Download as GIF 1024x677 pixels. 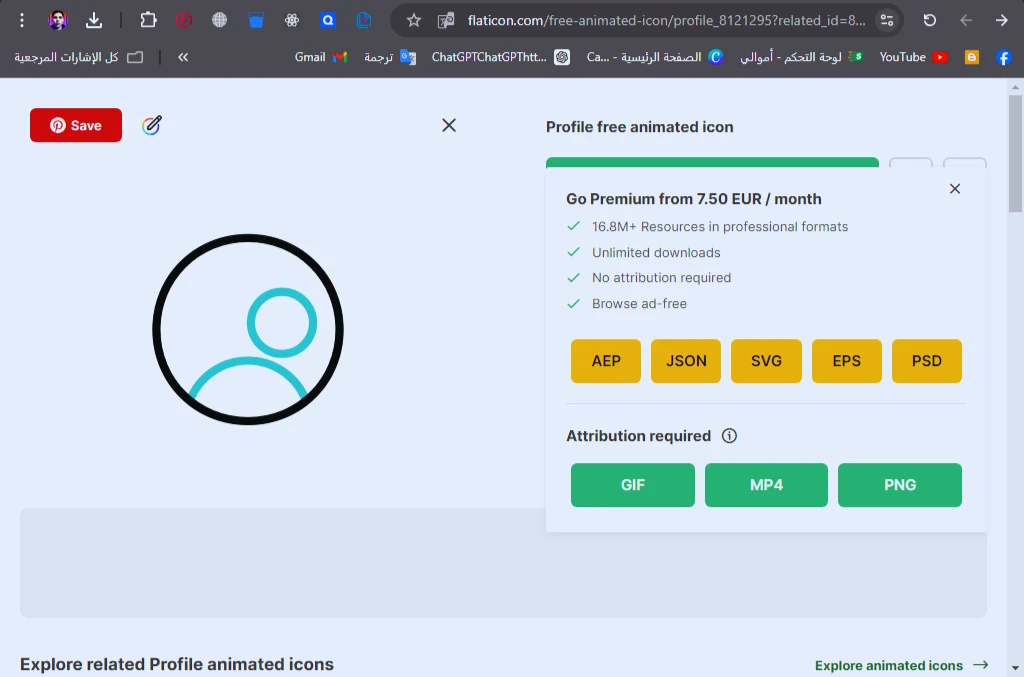click(x=633, y=485)
